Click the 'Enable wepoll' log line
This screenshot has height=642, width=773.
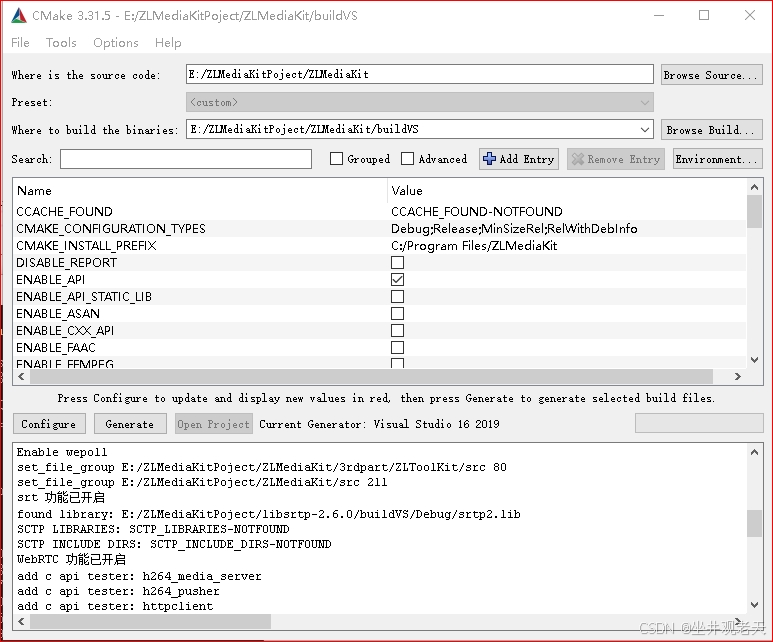click(x=62, y=452)
